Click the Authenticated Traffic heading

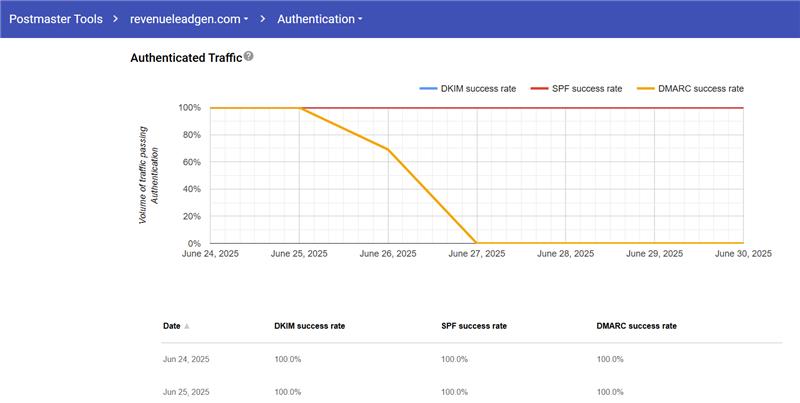(186, 58)
